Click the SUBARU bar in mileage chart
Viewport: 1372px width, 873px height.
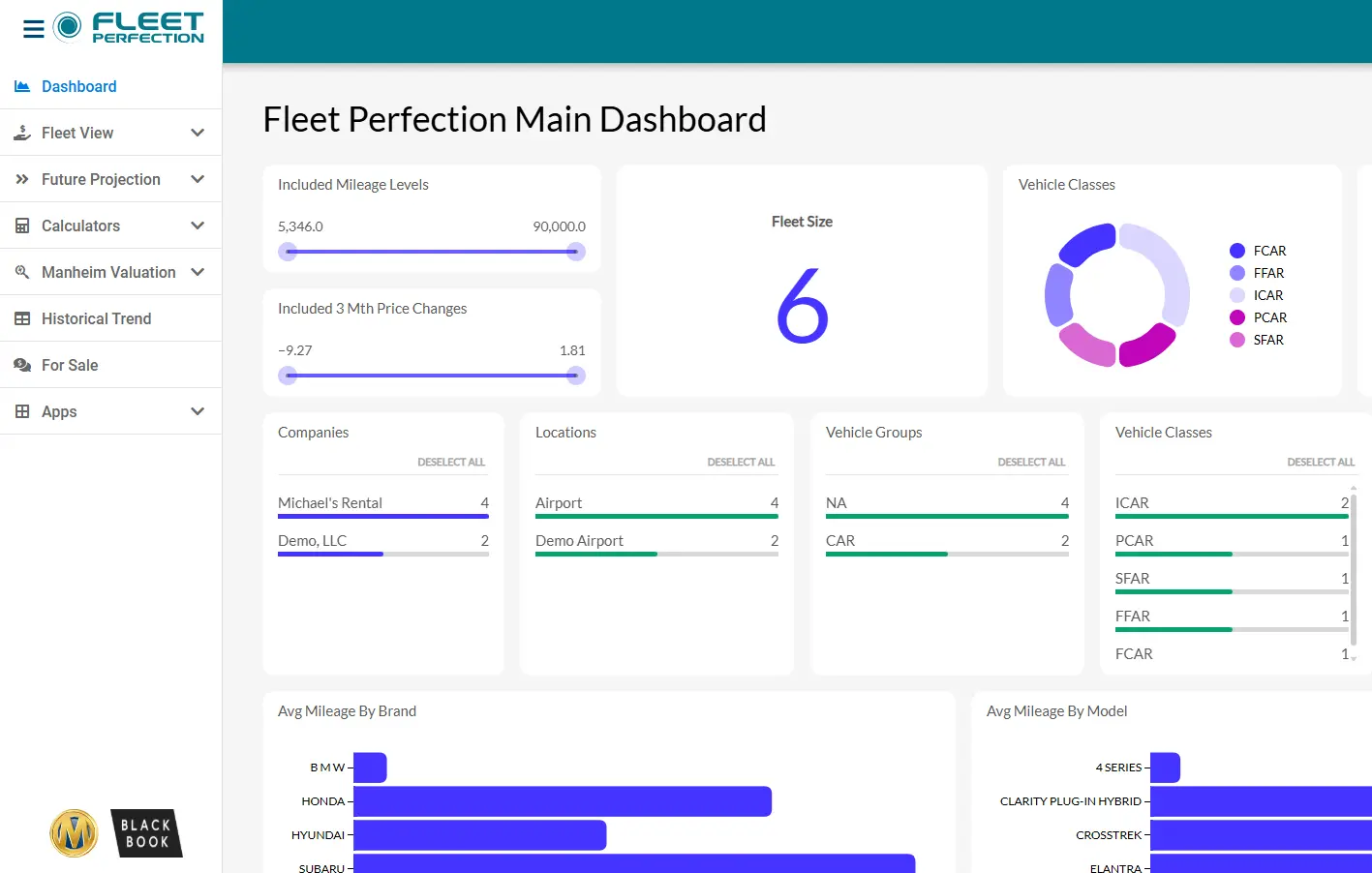pyautogui.click(x=634, y=863)
